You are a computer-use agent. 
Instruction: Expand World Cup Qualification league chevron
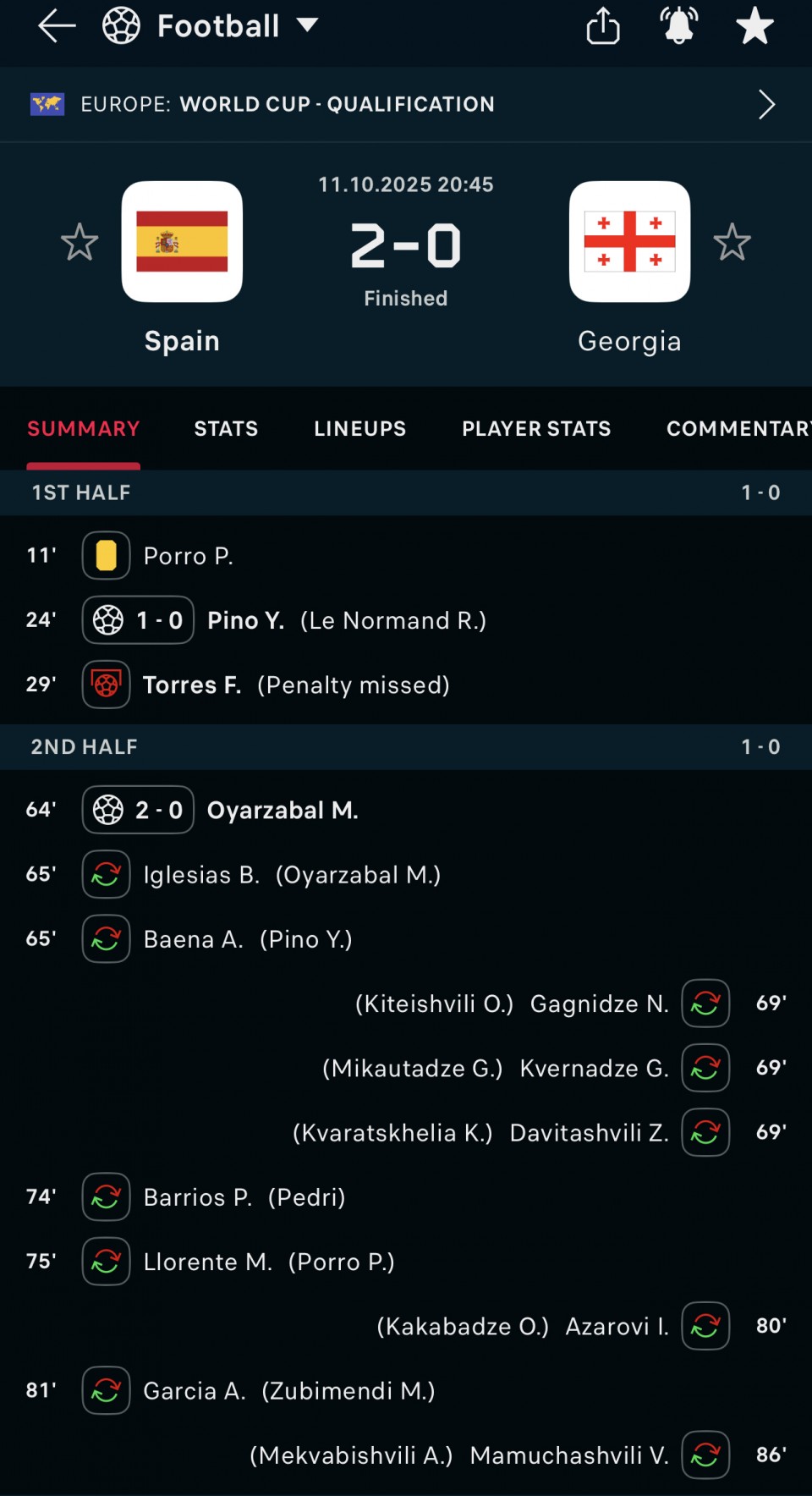[766, 104]
